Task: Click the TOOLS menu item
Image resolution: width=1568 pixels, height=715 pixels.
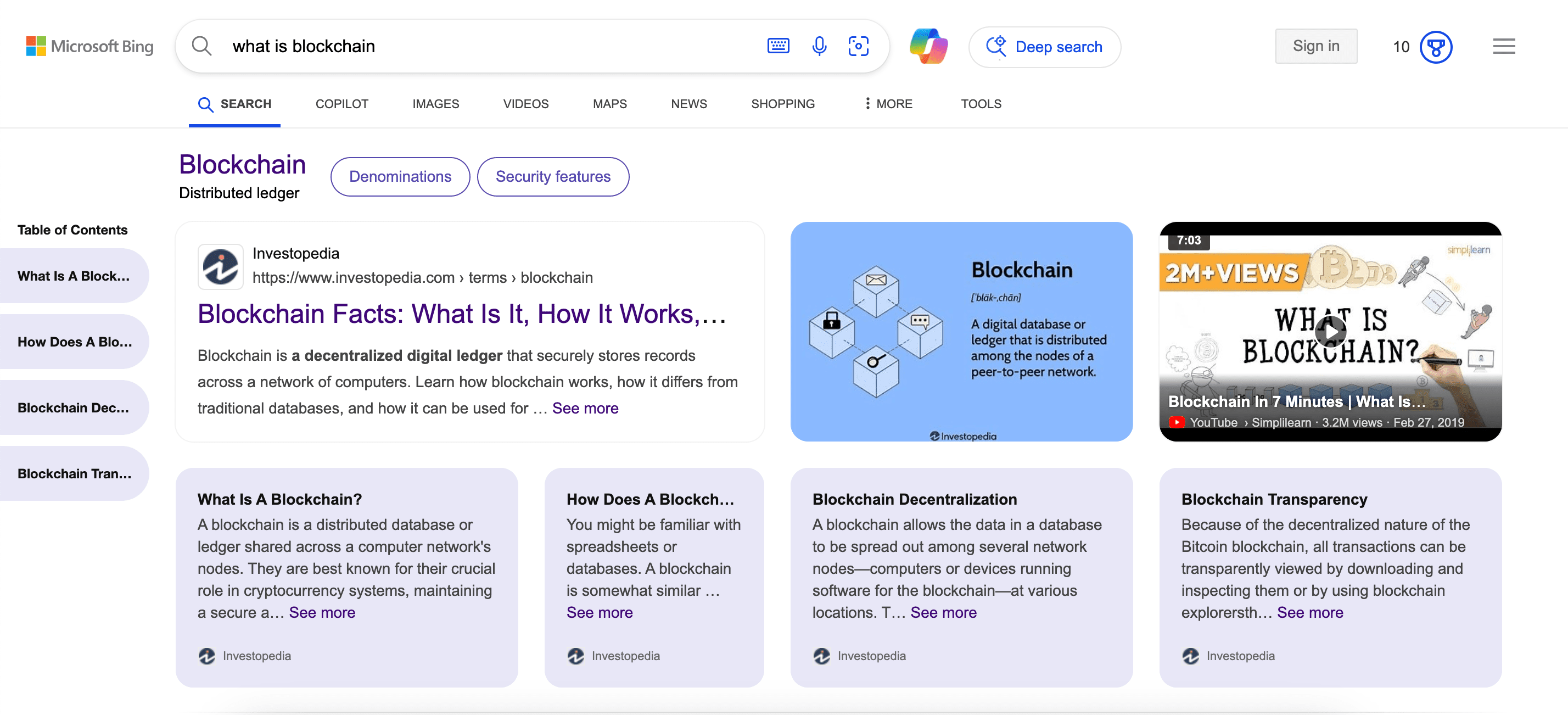Action: [x=980, y=104]
